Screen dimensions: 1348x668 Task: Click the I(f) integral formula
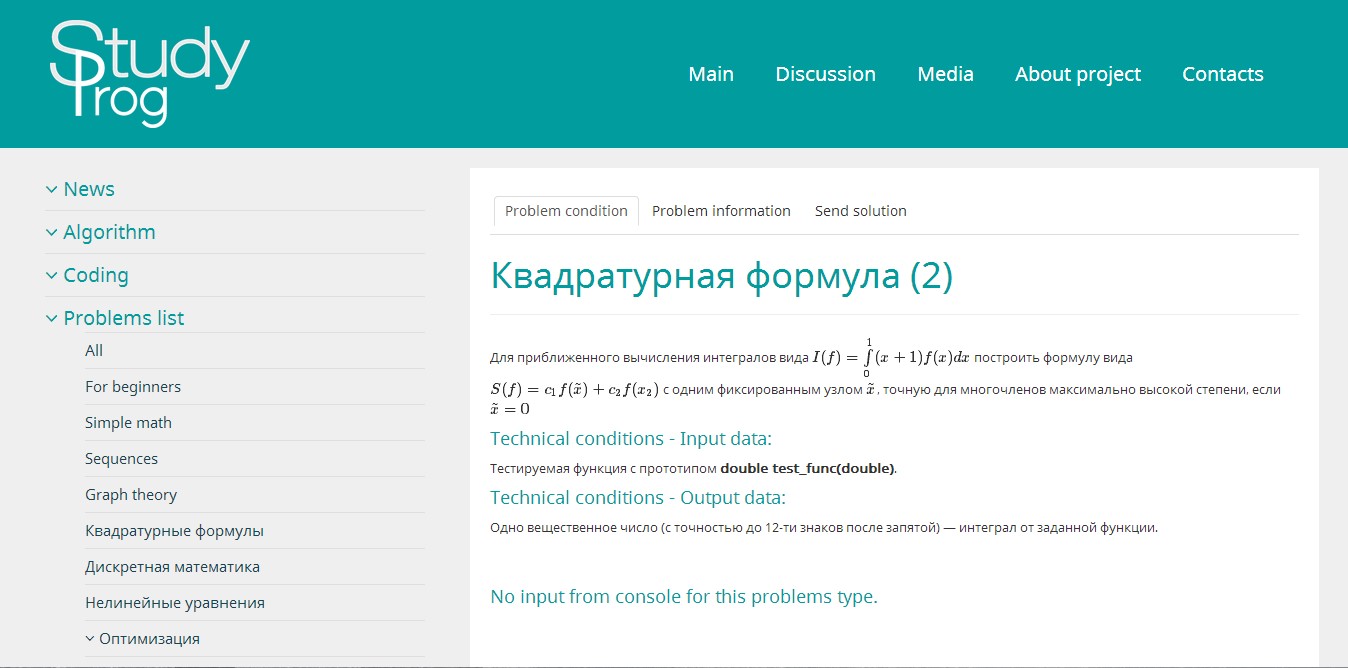click(x=890, y=358)
